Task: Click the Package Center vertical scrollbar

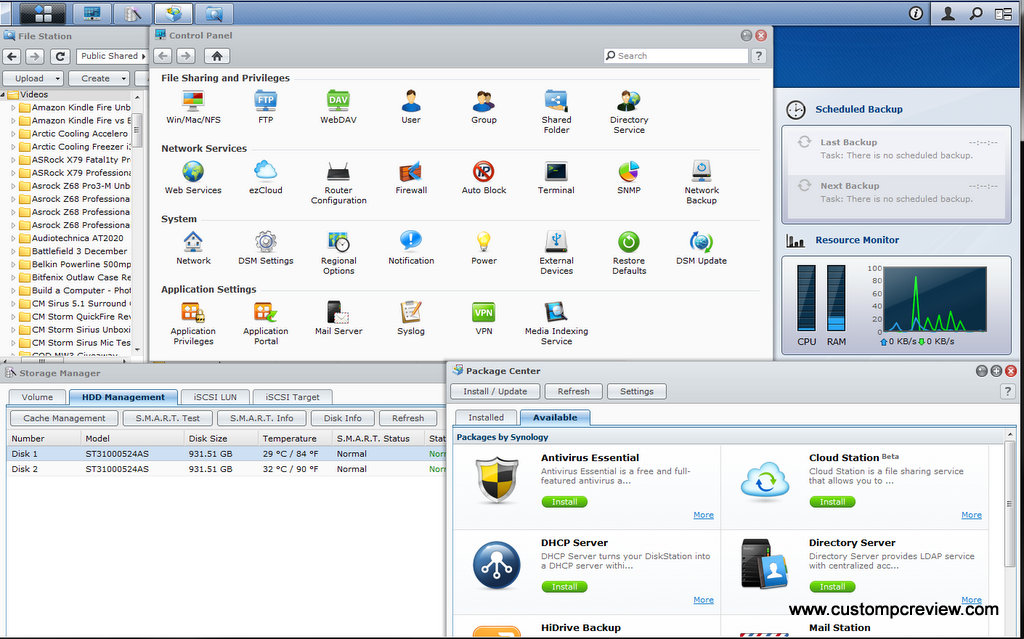Action: tap(1010, 503)
